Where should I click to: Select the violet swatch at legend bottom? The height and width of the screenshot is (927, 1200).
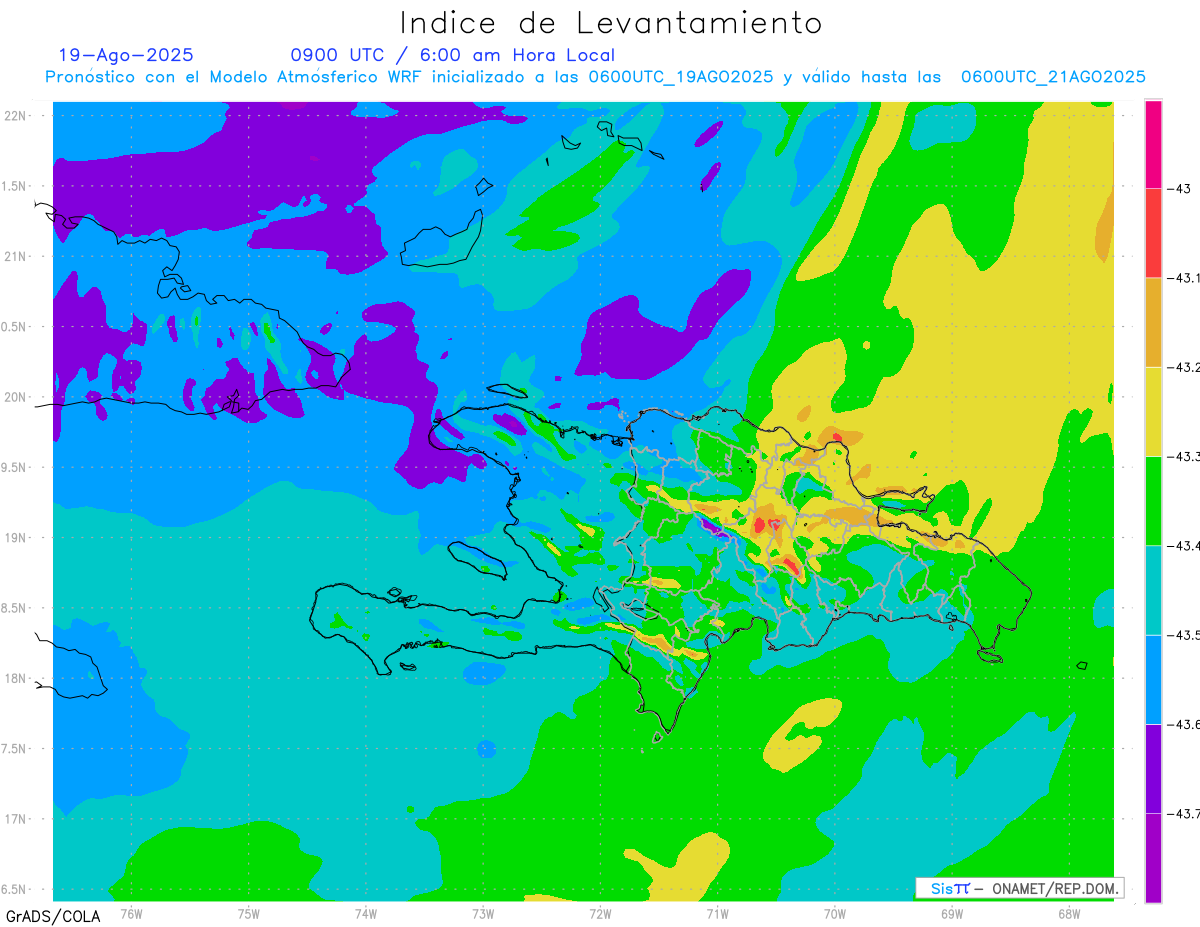point(1153,857)
